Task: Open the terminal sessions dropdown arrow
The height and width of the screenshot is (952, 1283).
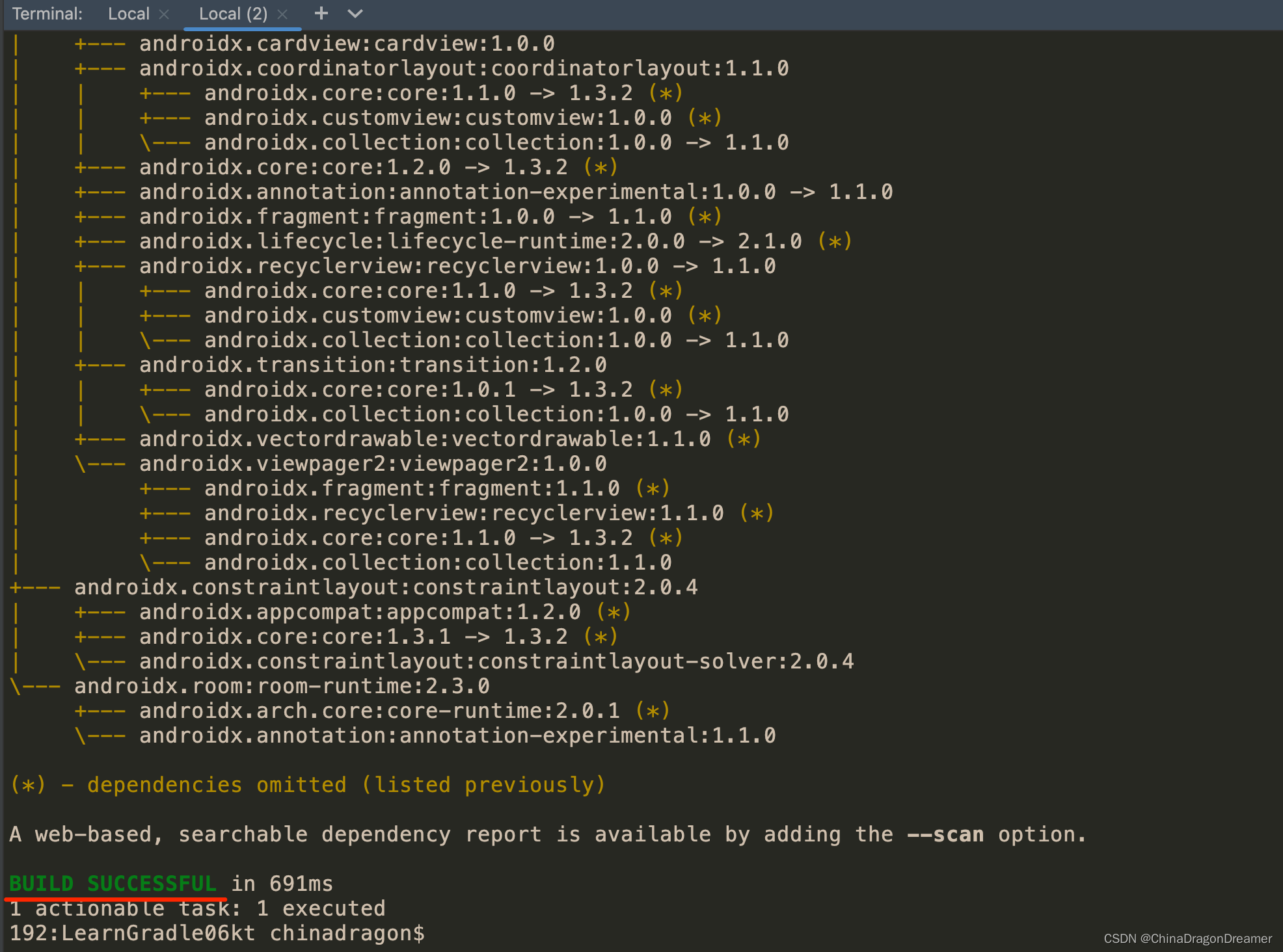Action: [x=355, y=14]
